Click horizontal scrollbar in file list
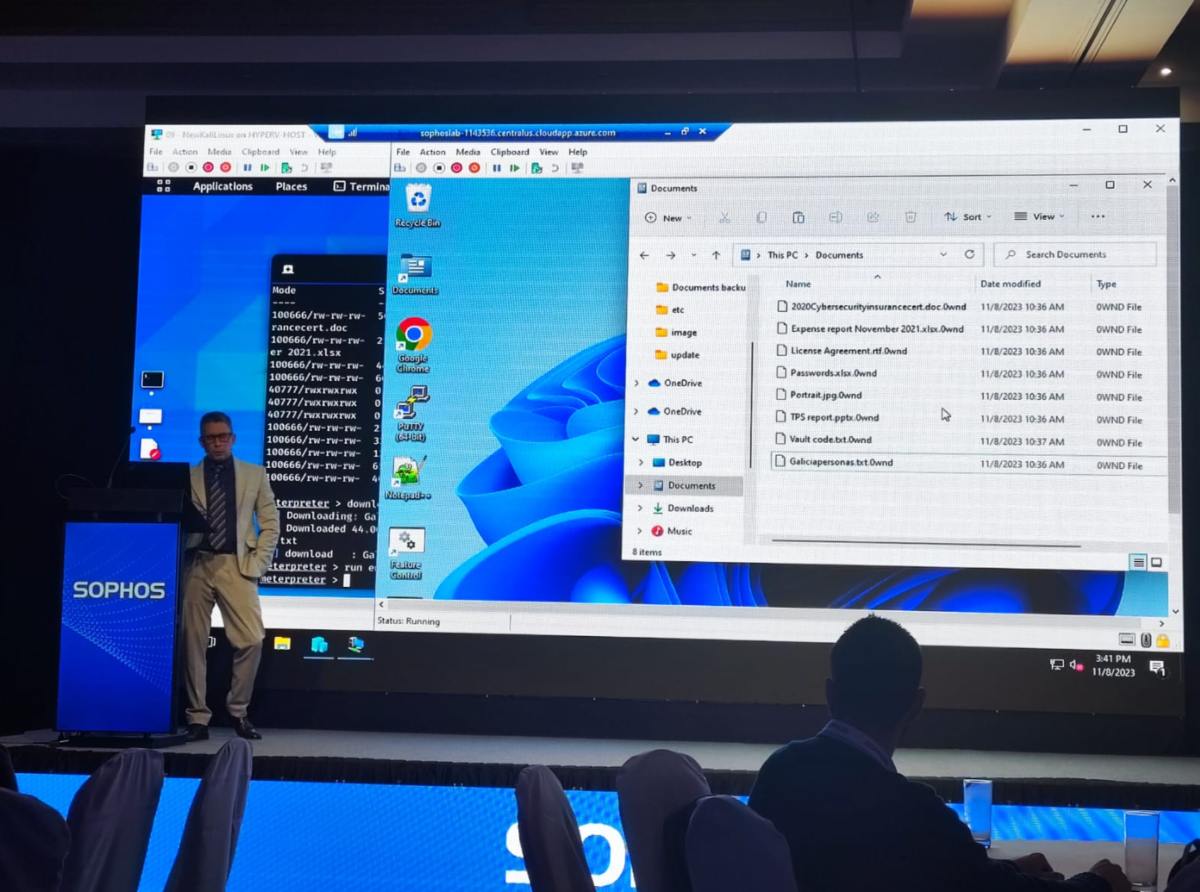 click(x=927, y=545)
